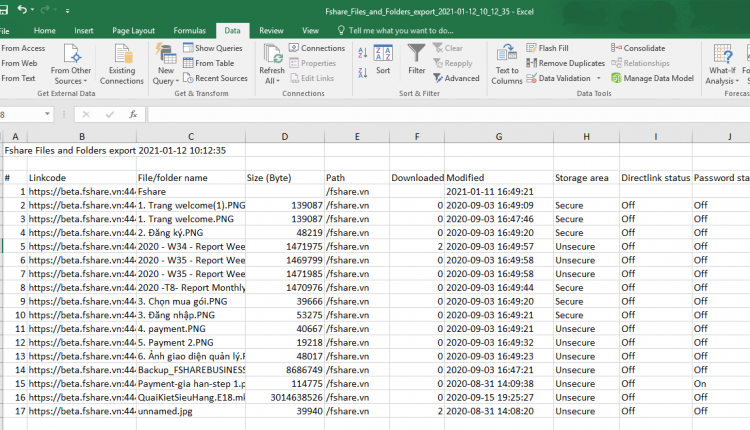Image resolution: width=750 pixels, height=430 pixels.
Task: Select column G header
Action: [499, 136]
